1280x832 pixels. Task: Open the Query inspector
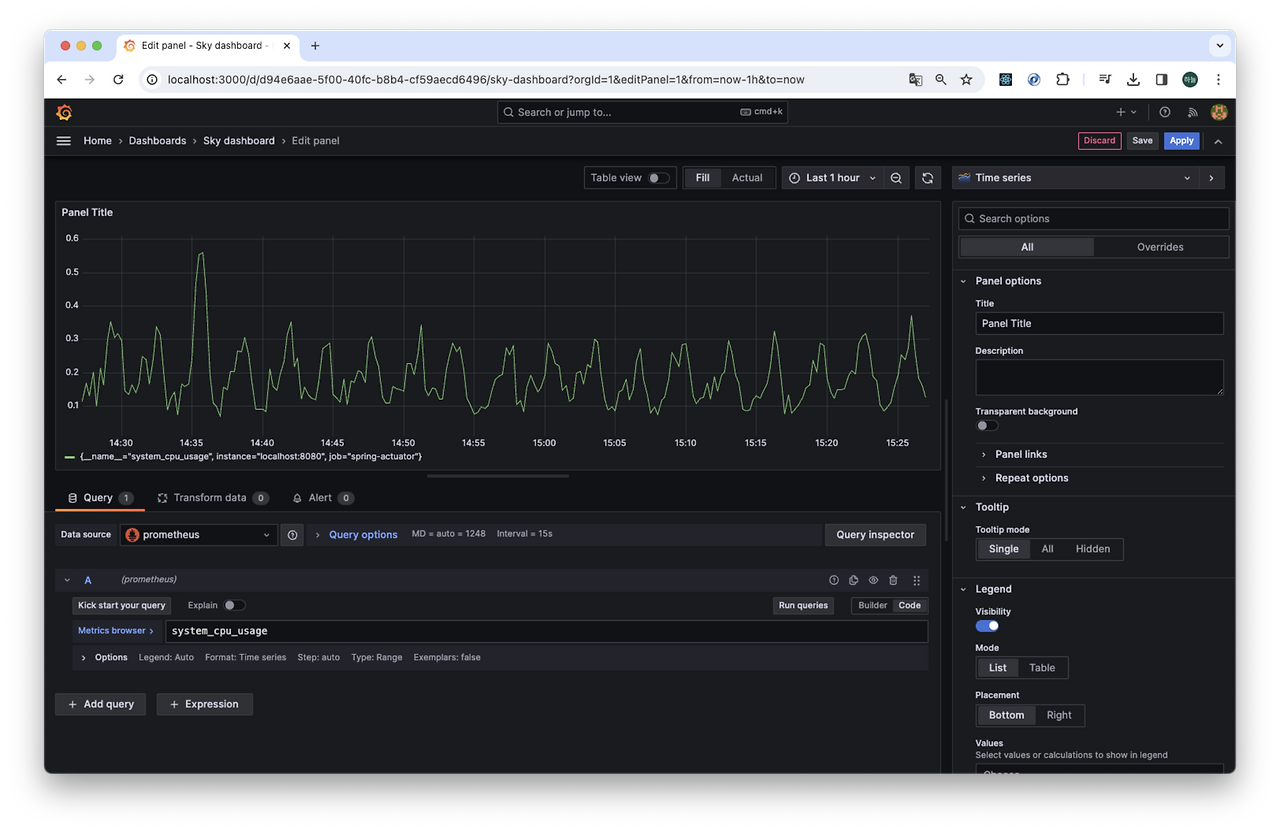pos(875,535)
